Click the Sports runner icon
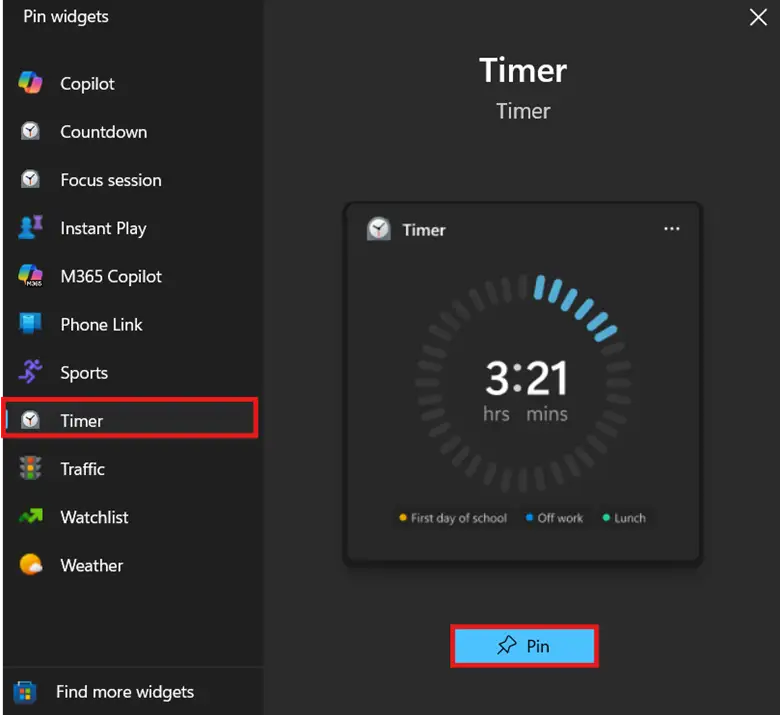 point(30,372)
